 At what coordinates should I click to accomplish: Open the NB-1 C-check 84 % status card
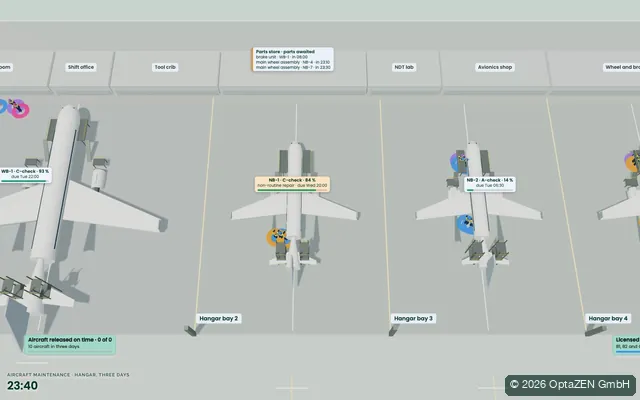292,184
